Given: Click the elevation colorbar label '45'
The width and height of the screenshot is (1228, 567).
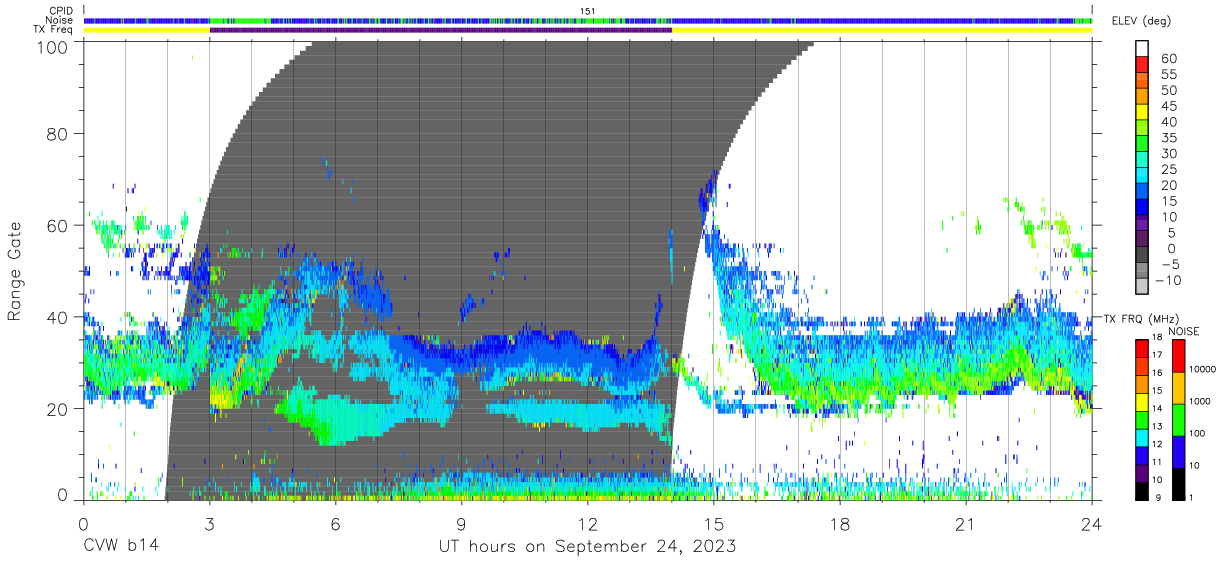Looking at the screenshot, I should click(1169, 106).
